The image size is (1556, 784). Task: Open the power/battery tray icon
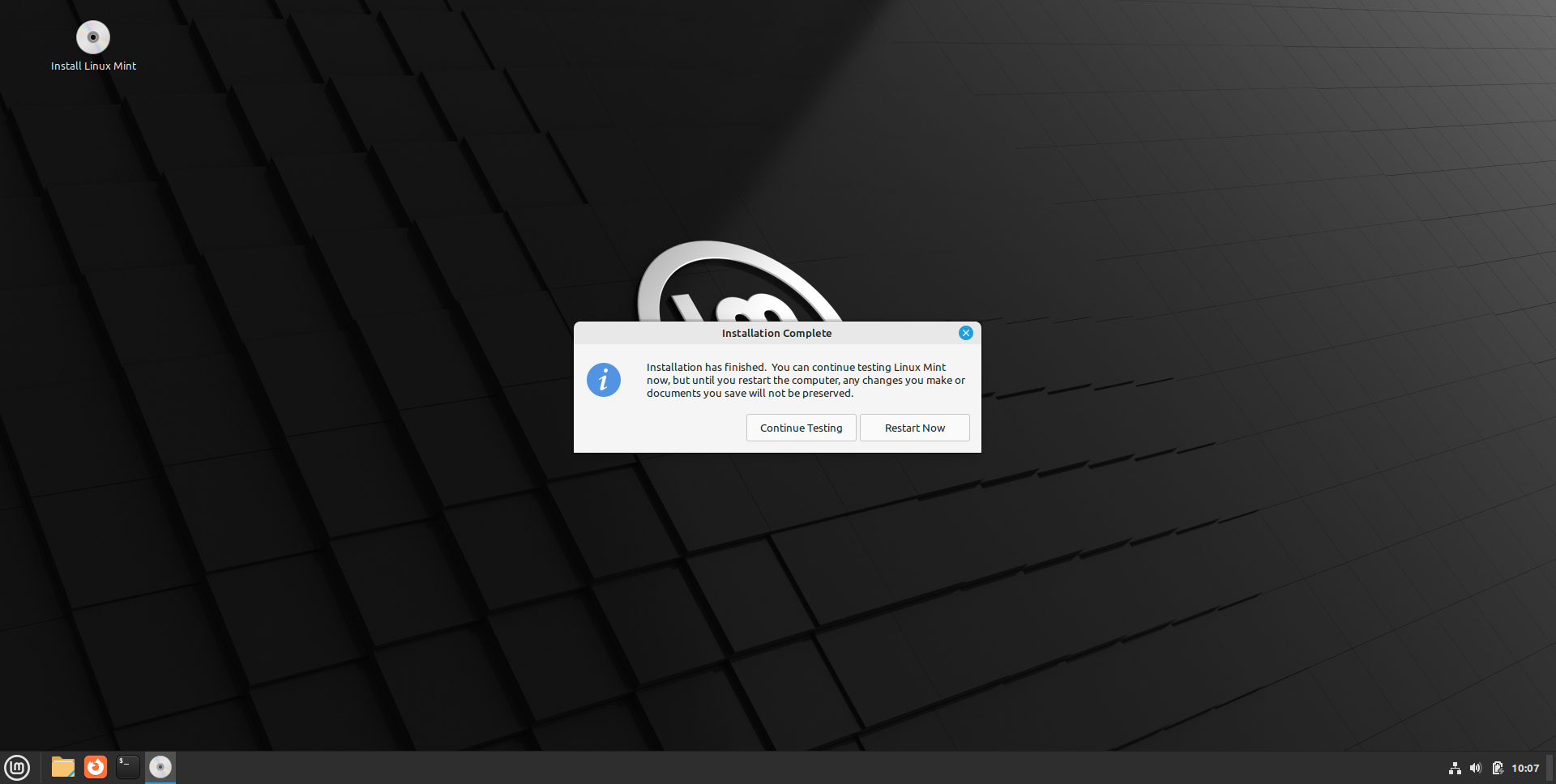click(x=1497, y=768)
